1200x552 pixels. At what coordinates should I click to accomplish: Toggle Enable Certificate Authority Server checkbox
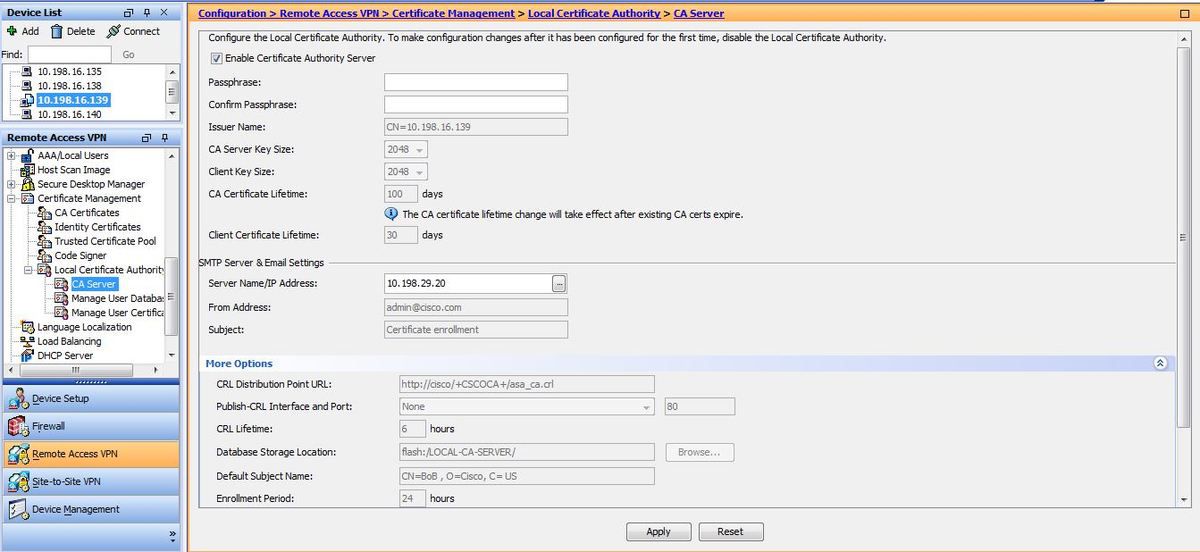216,58
